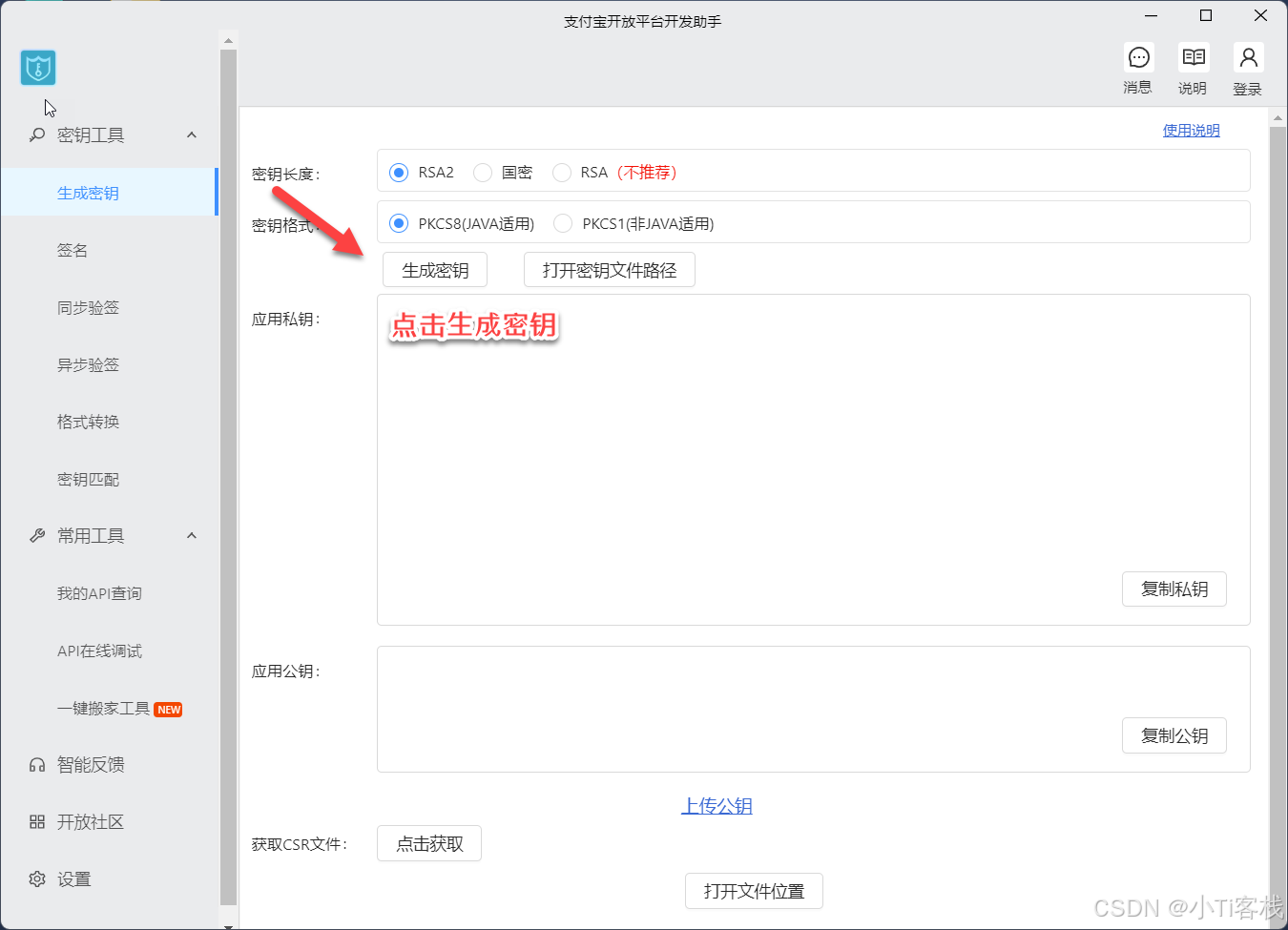The image size is (1288, 930).
Task: Click the Alipay shield logo icon
Action: [x=38, y=68]
